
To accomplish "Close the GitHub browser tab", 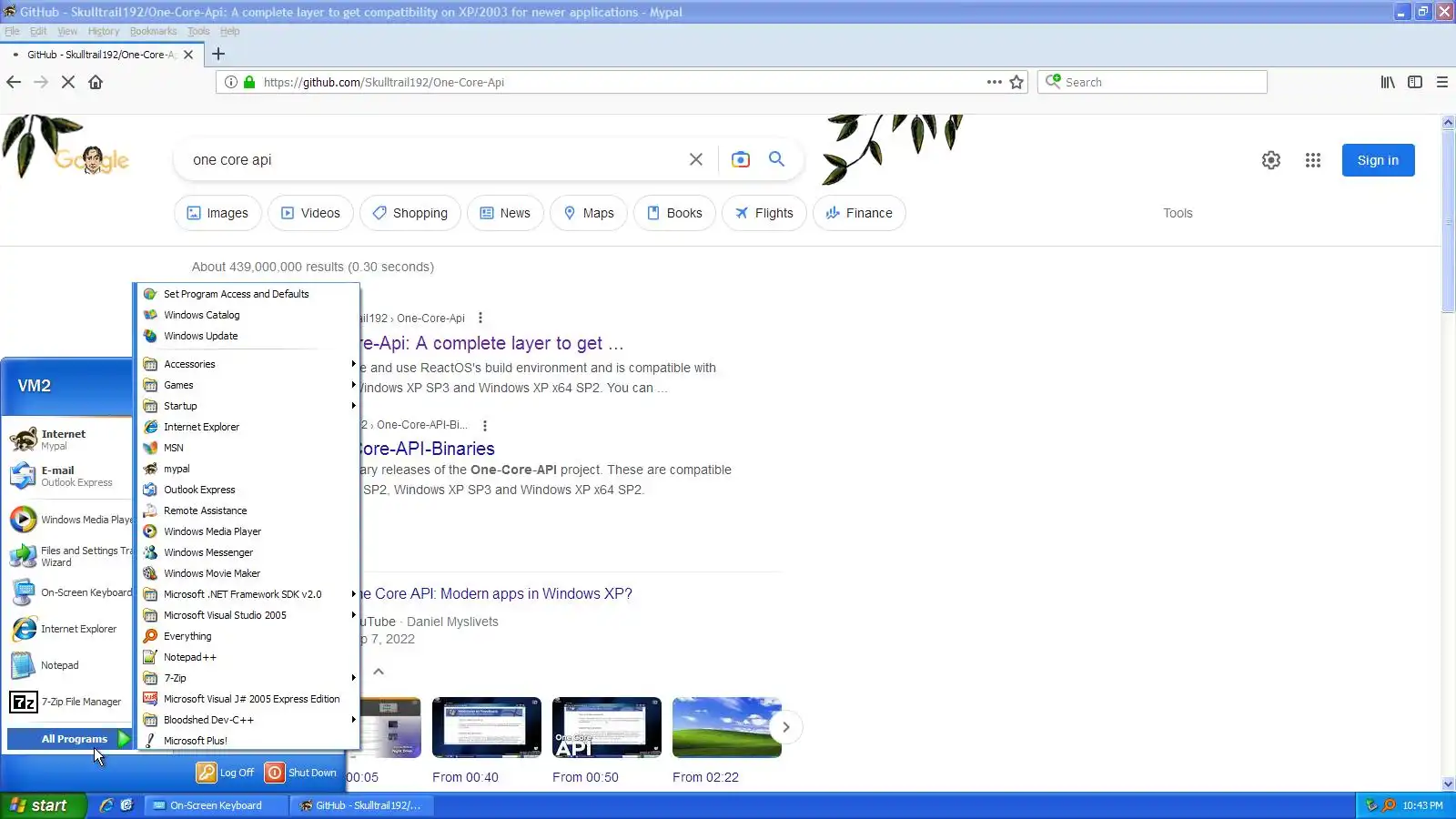I will [x=188, y=55].
